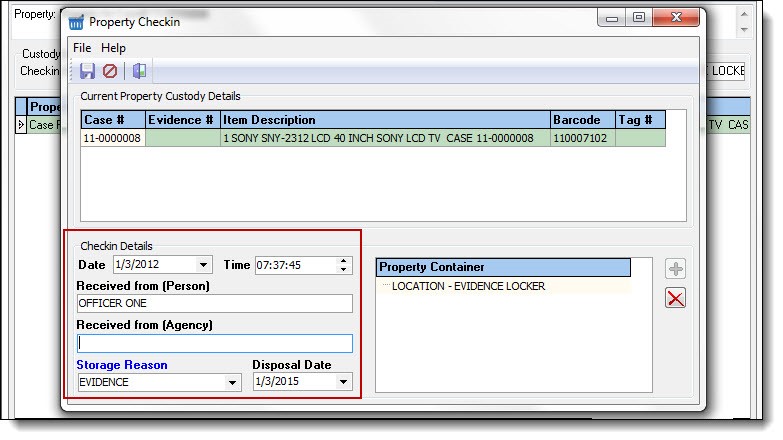Sort by Item Description column header
Screen dimensions: 783x440
(x=384, y=120)
